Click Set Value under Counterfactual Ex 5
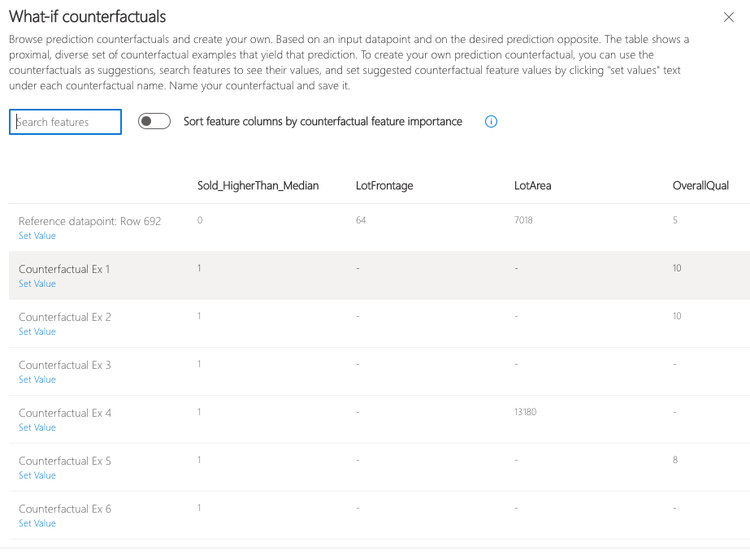This screenshot has width=750, height=559. [x=37, y=476]
